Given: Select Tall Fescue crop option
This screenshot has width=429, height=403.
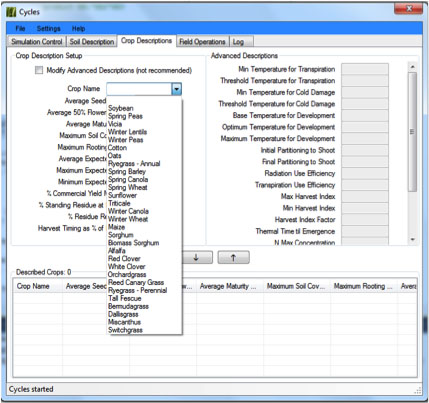Looking at the screenshot, I should pyautogui.click(x=125, y=298).
